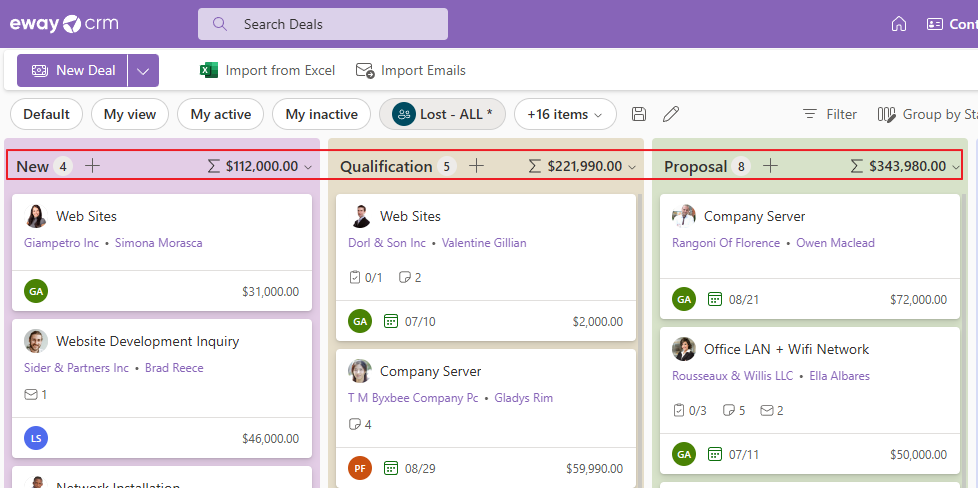Open Ella Albares contact link
The width and height of the screenshot is (978, 488).
click(x=840, y=376)
